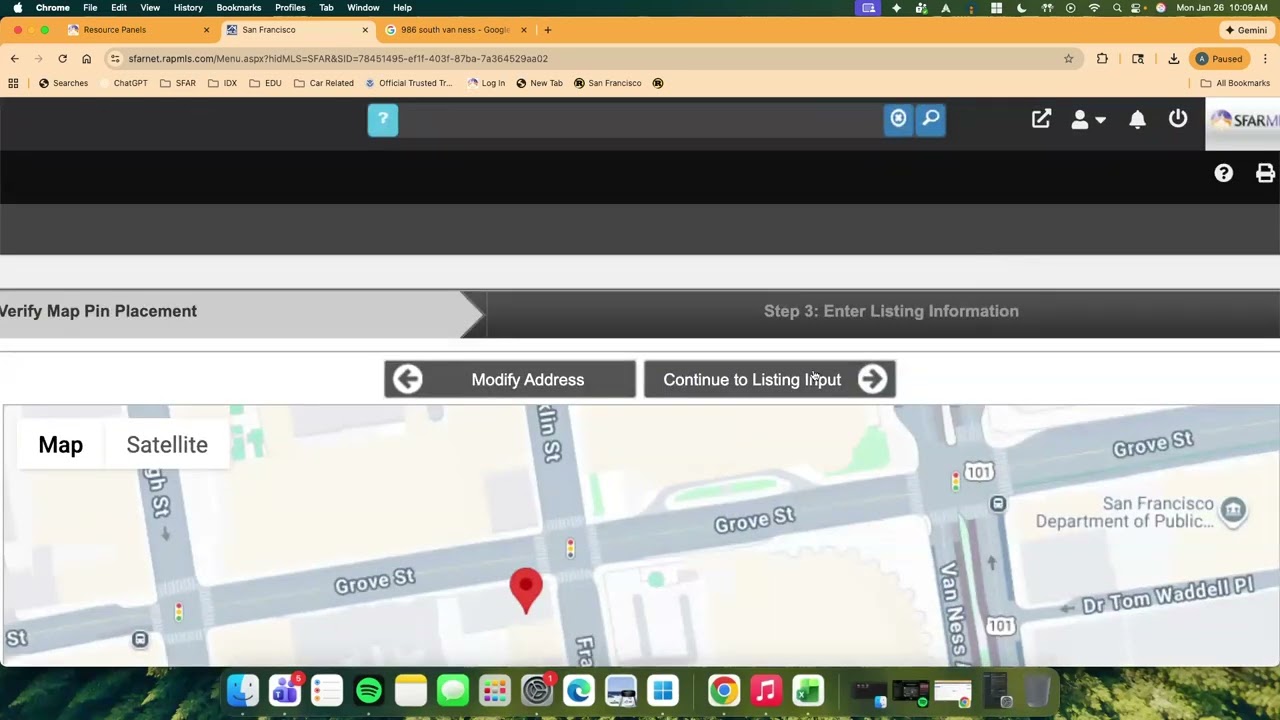Click the help circle icon in black bar
1280x720 pixels.
(x=1223, y=173)
